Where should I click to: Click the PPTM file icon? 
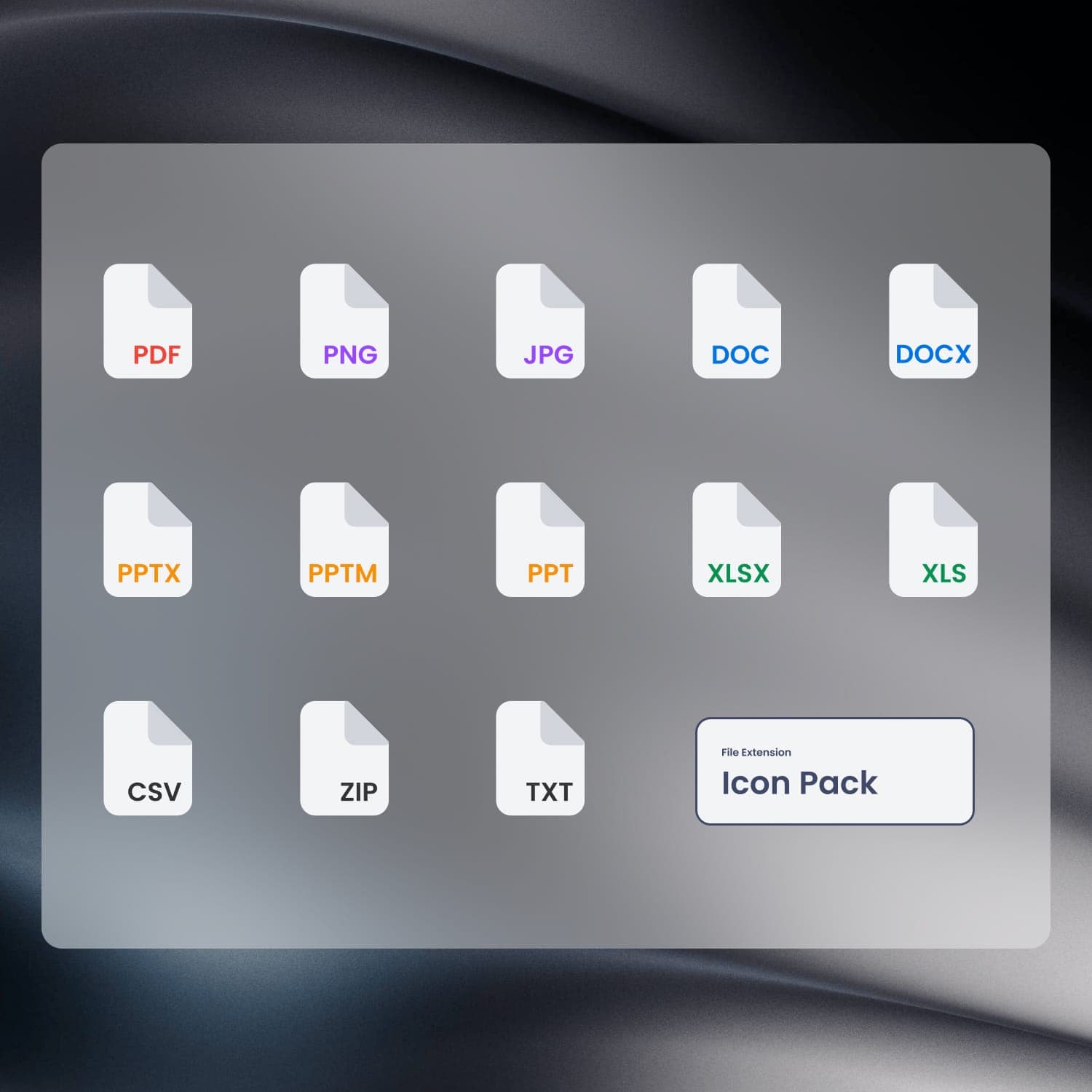[344, 540]
